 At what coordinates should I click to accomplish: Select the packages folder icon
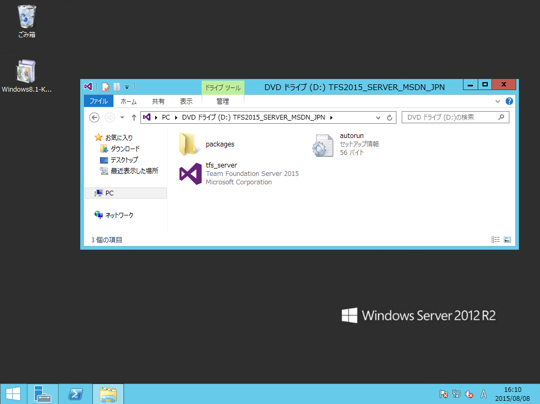pyautogui.click(x=189, y=144)
